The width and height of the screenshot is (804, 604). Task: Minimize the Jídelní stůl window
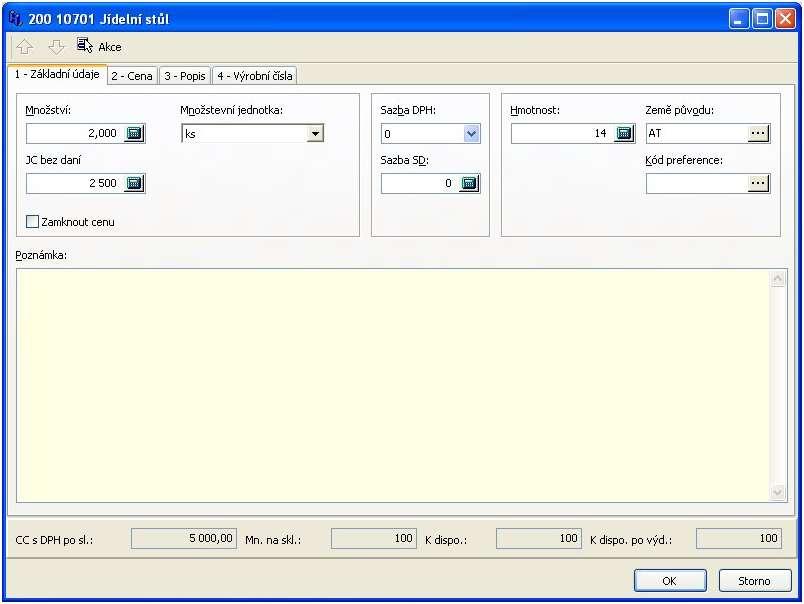(x=738, y=19)
